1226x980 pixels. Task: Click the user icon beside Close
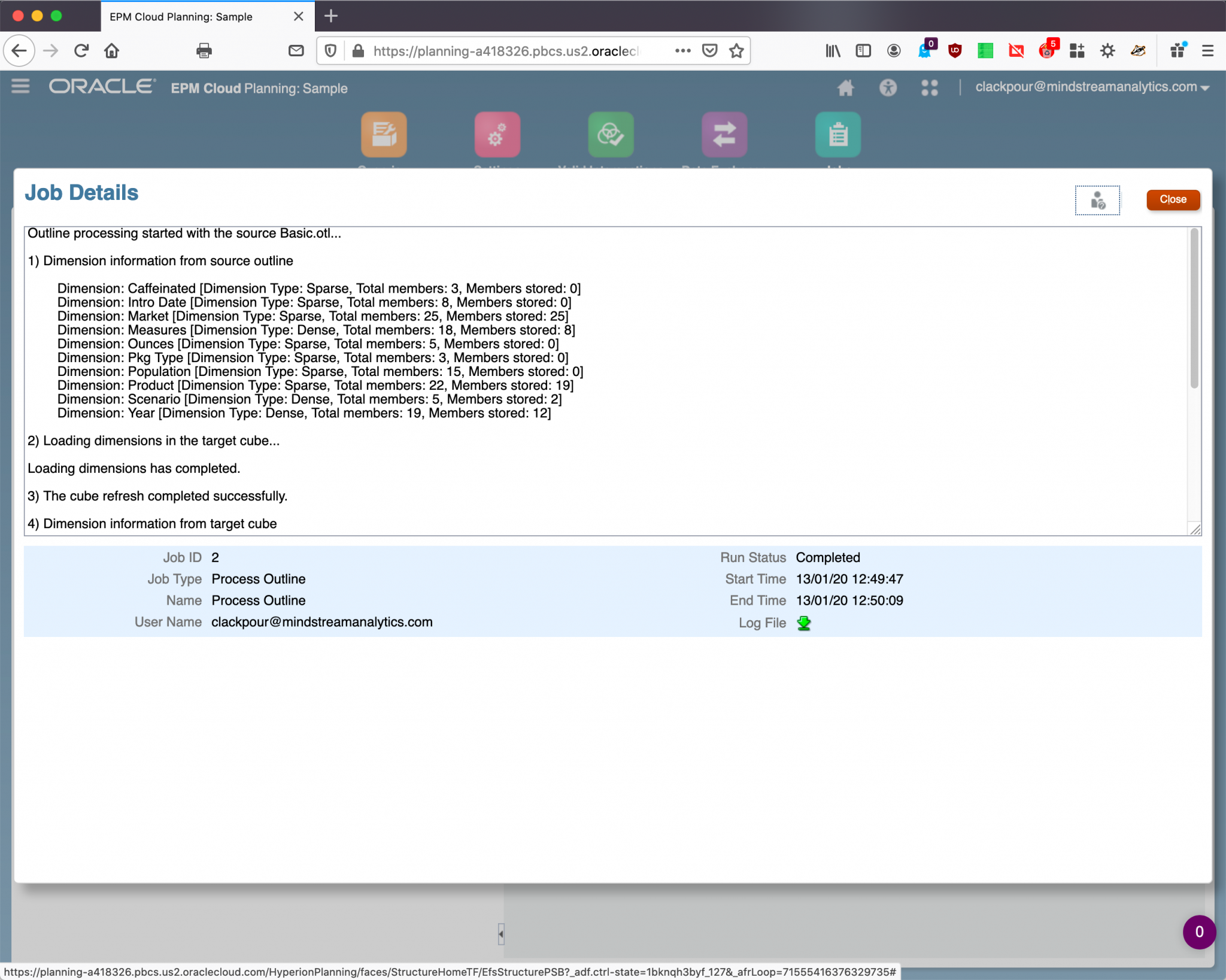point(1097,200)
